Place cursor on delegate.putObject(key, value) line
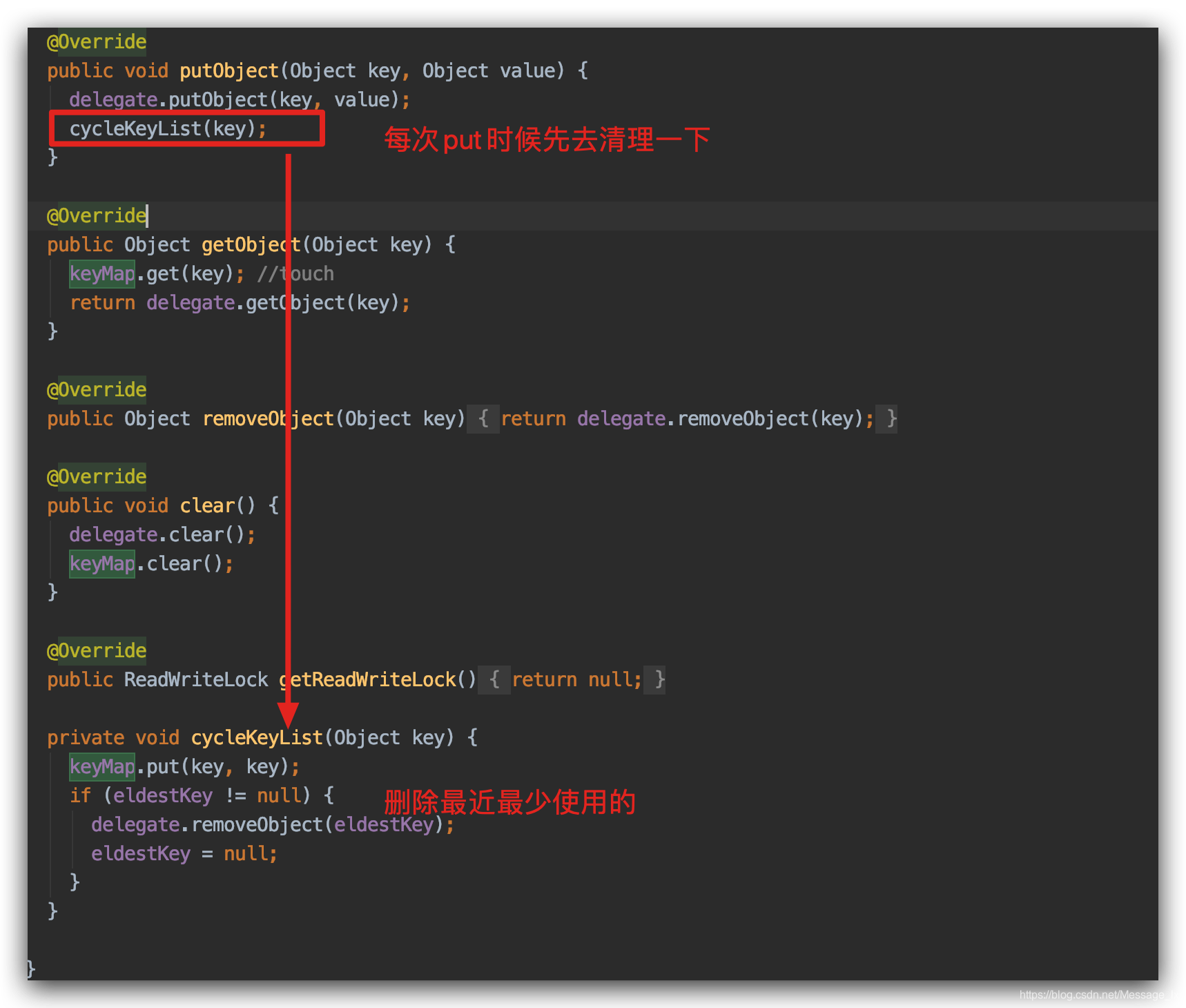1186x1008 pixels. click(x=240, y=100)
